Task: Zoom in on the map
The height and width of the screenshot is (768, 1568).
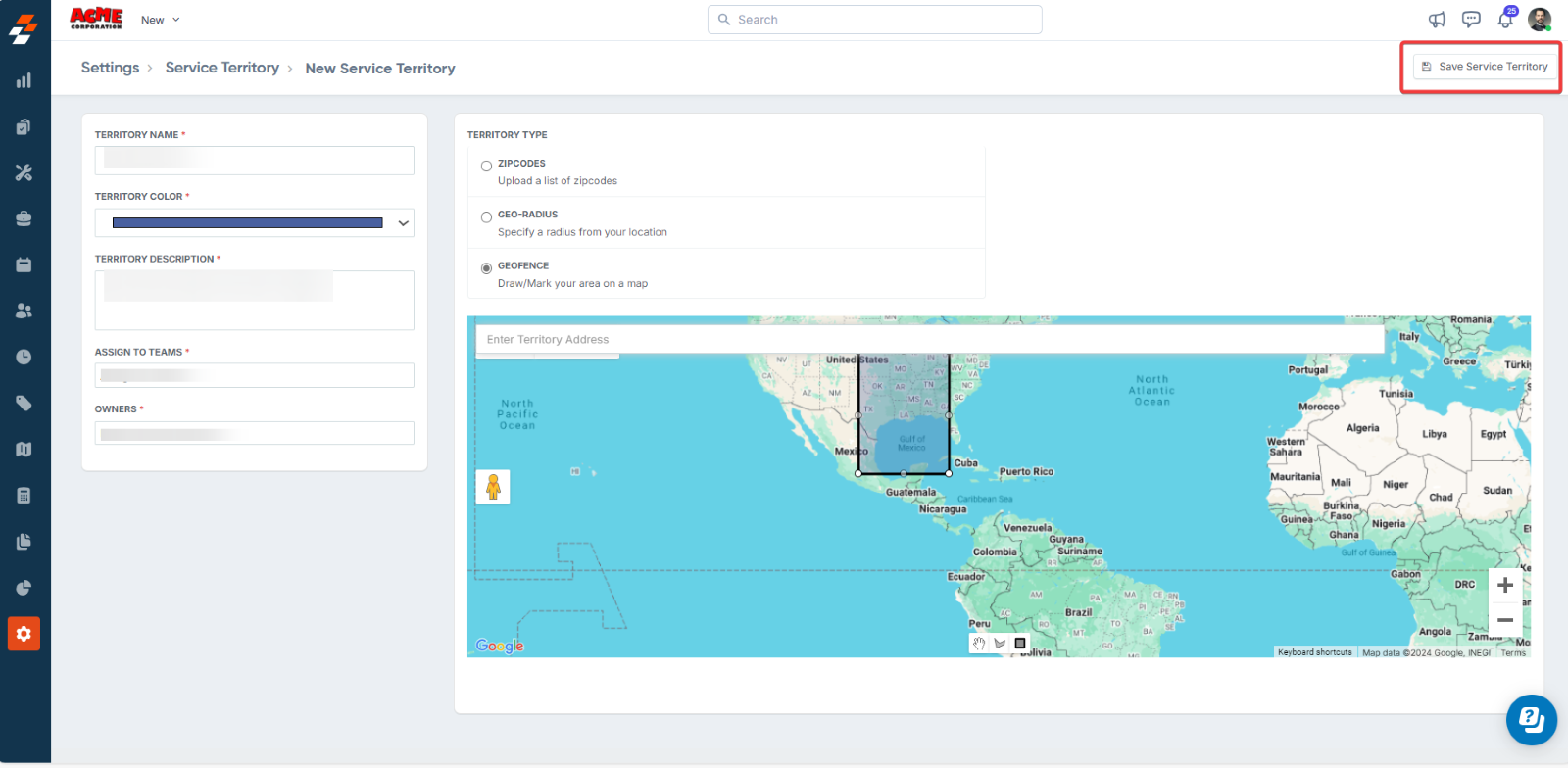Action: coord(1505,586)
